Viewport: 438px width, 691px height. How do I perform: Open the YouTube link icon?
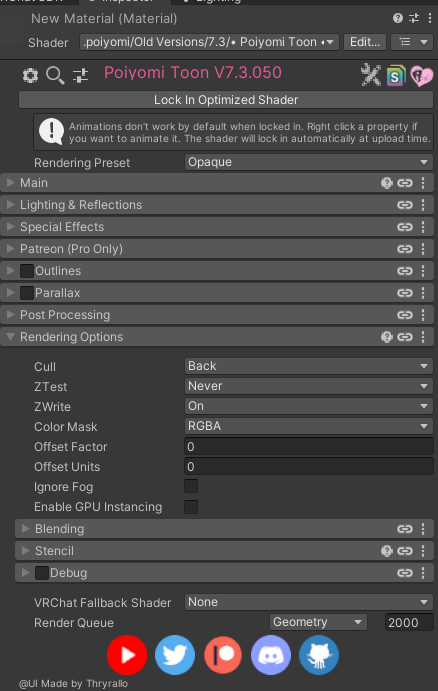(x=127, y=655)
